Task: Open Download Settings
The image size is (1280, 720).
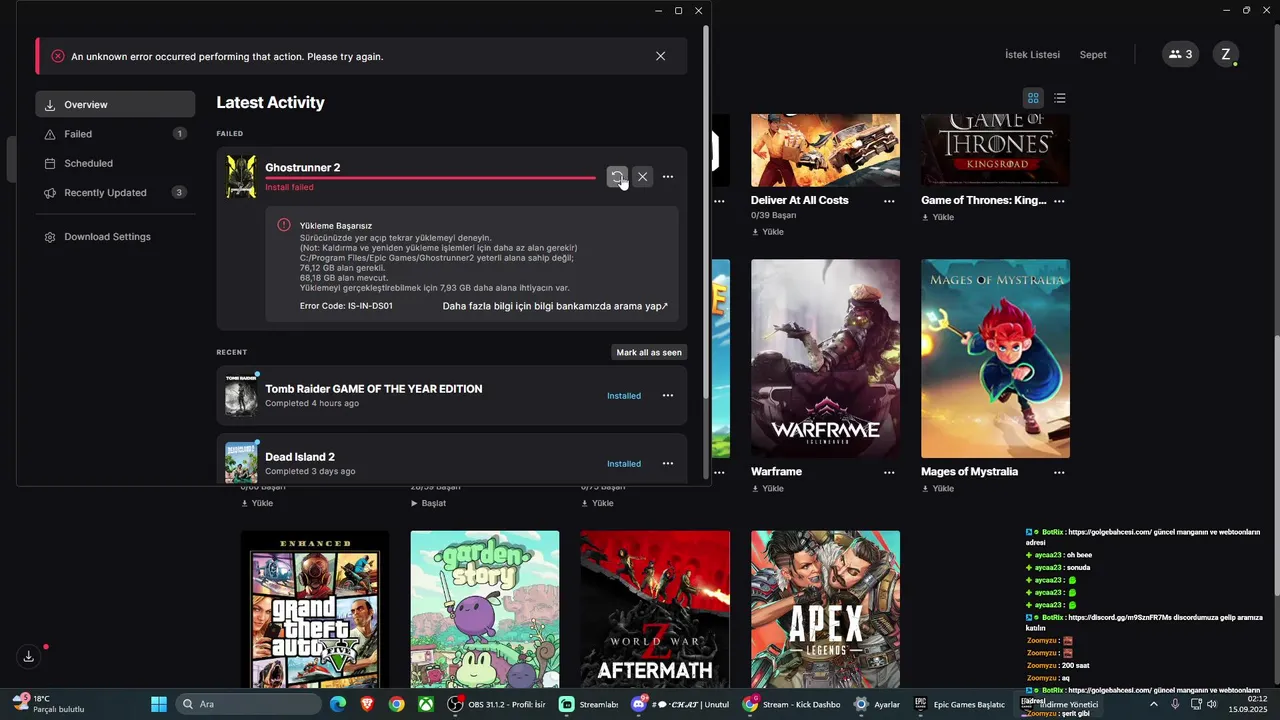Action: (x=115, y=237)
